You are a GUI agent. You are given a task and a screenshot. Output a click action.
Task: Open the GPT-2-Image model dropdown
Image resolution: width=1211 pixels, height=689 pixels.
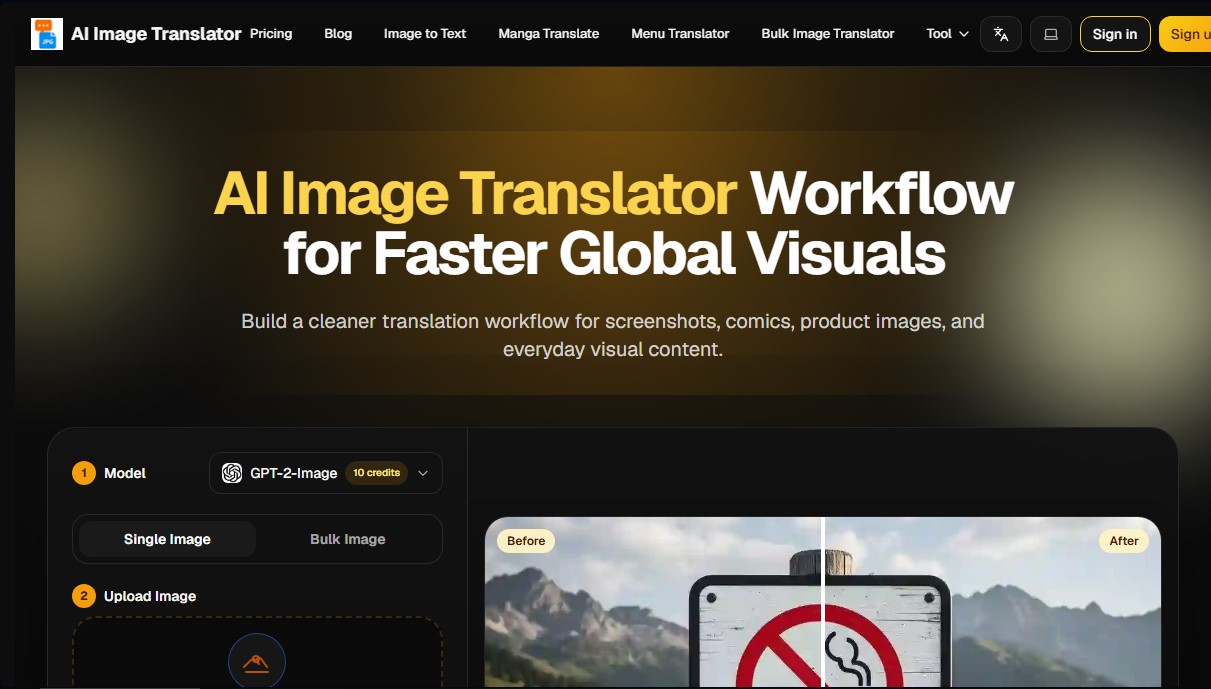326,473
